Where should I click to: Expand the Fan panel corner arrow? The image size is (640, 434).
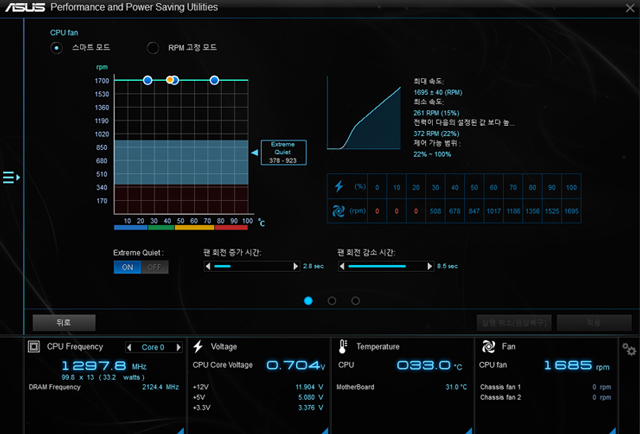pyautogui.click(x=613, y=430)
